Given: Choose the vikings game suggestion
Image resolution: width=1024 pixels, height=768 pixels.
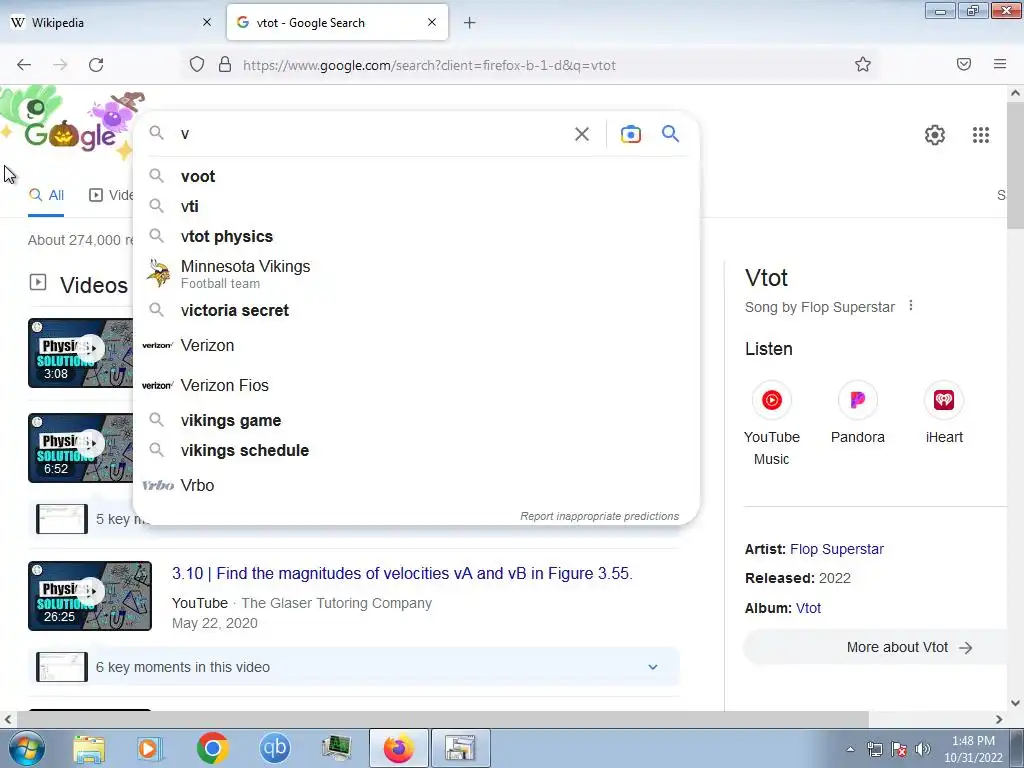Looking at the screenshot, I should (x=416, y=421).
